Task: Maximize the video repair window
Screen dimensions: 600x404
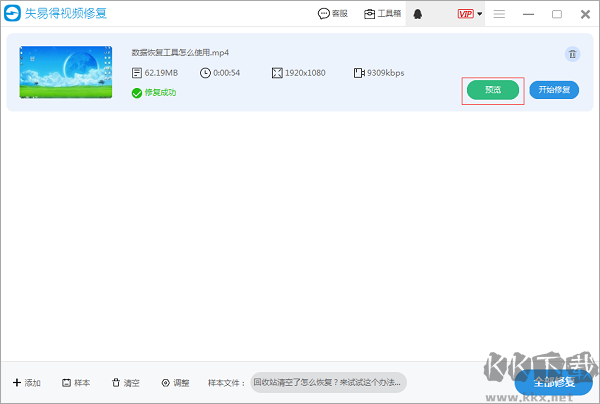Action: (x=557, y=14)
